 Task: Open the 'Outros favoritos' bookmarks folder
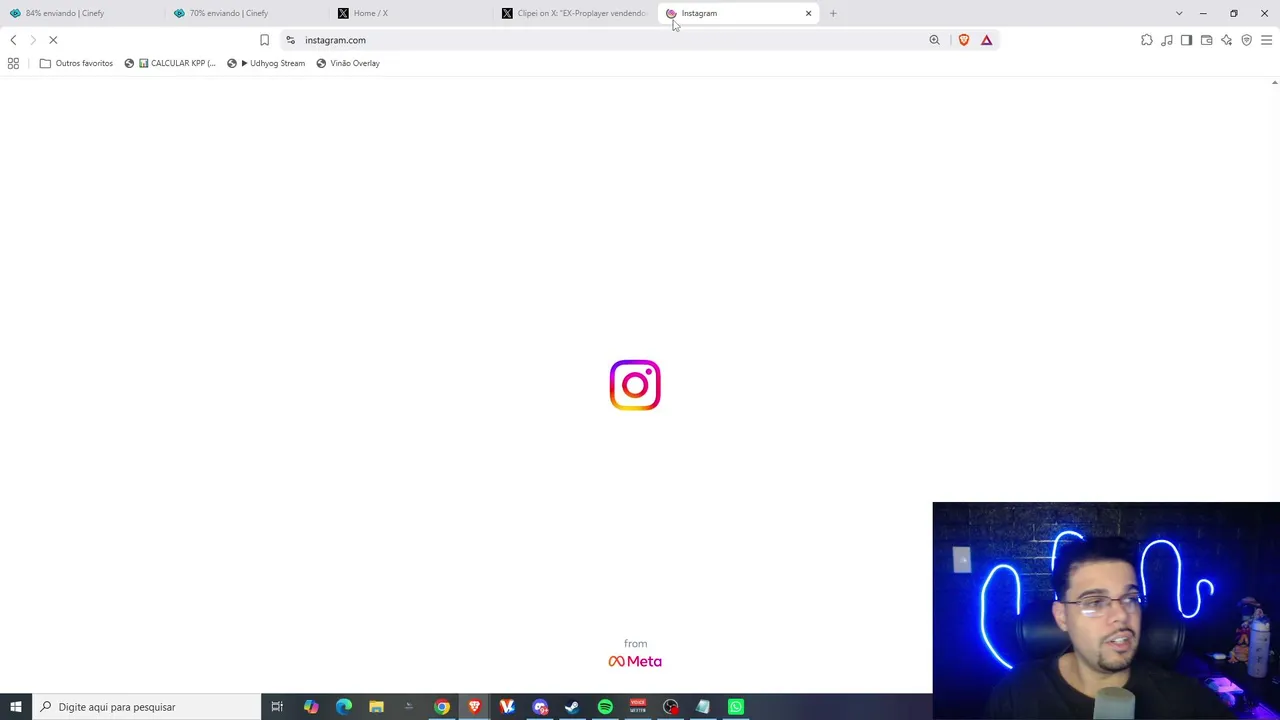click(x=76, y=63)
